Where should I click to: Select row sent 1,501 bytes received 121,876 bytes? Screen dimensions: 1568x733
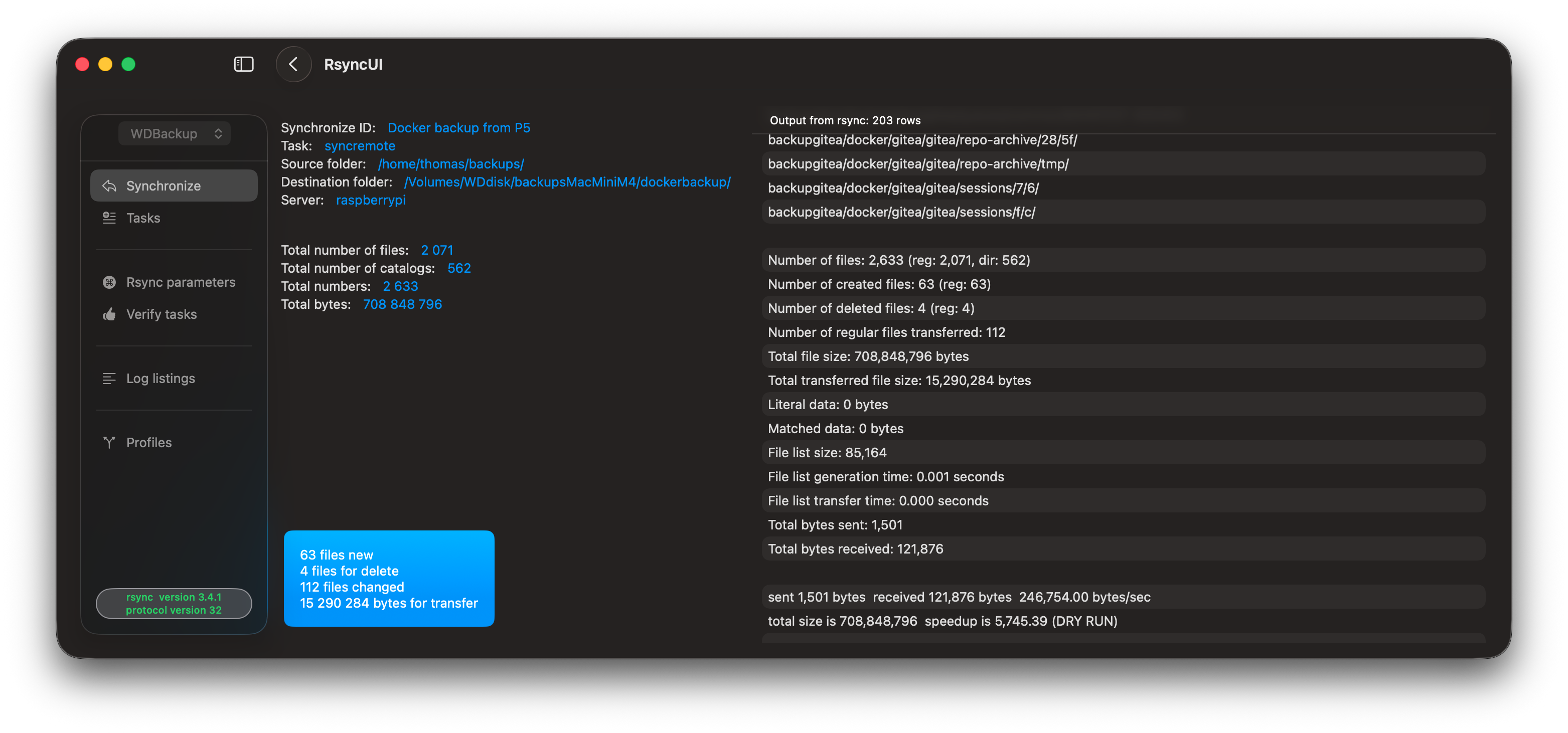tap(1123, 597)
